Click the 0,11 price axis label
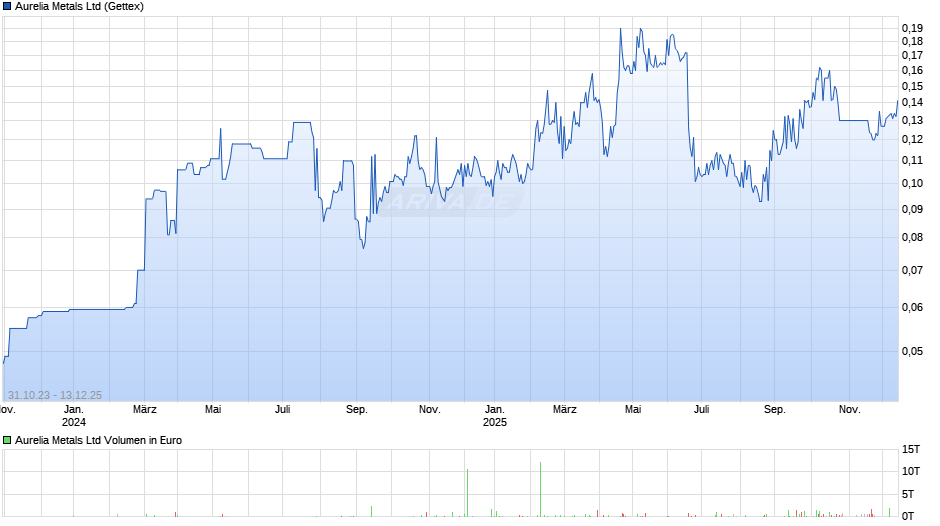The image size is (940, 526). [912, 160]
